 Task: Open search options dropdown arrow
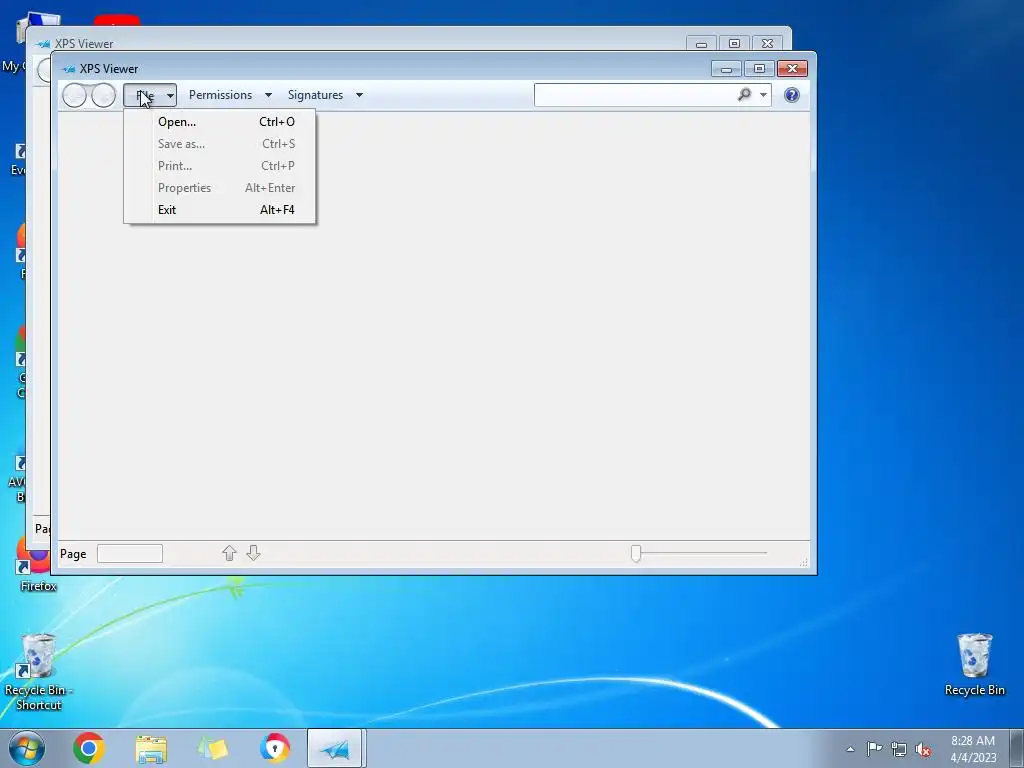click(763, 95)
